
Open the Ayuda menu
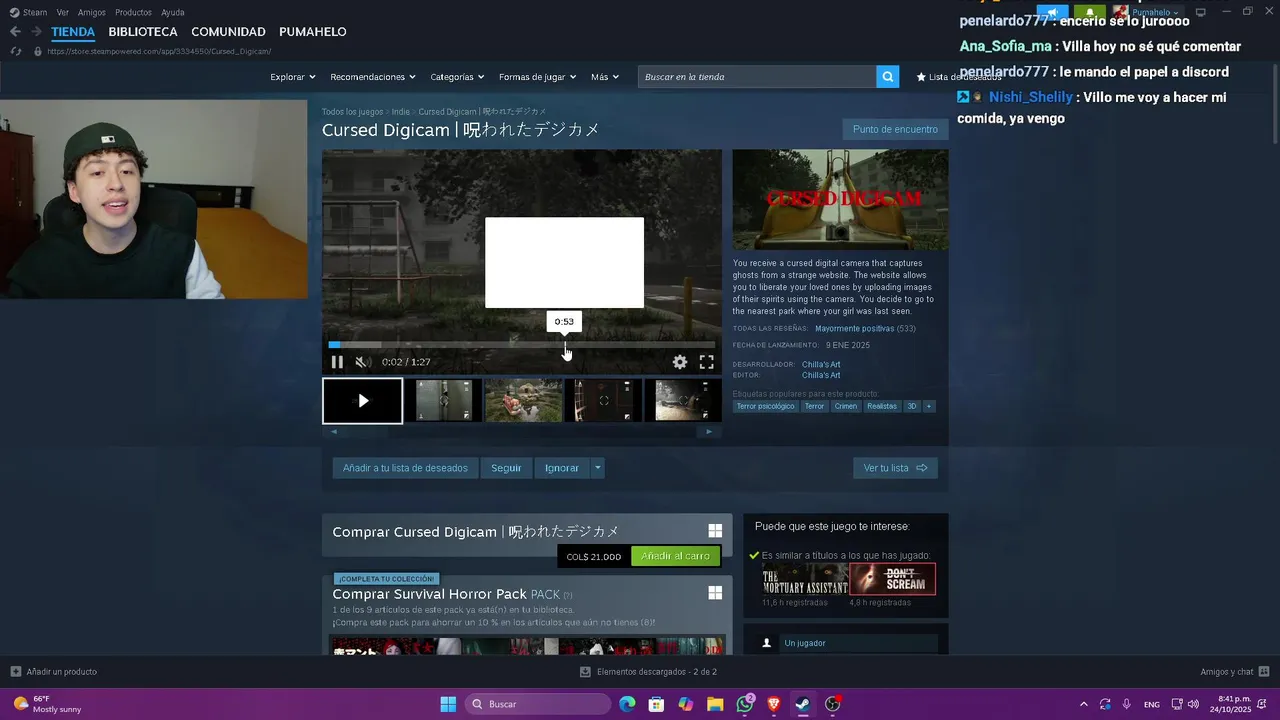[x=172, y=12]
